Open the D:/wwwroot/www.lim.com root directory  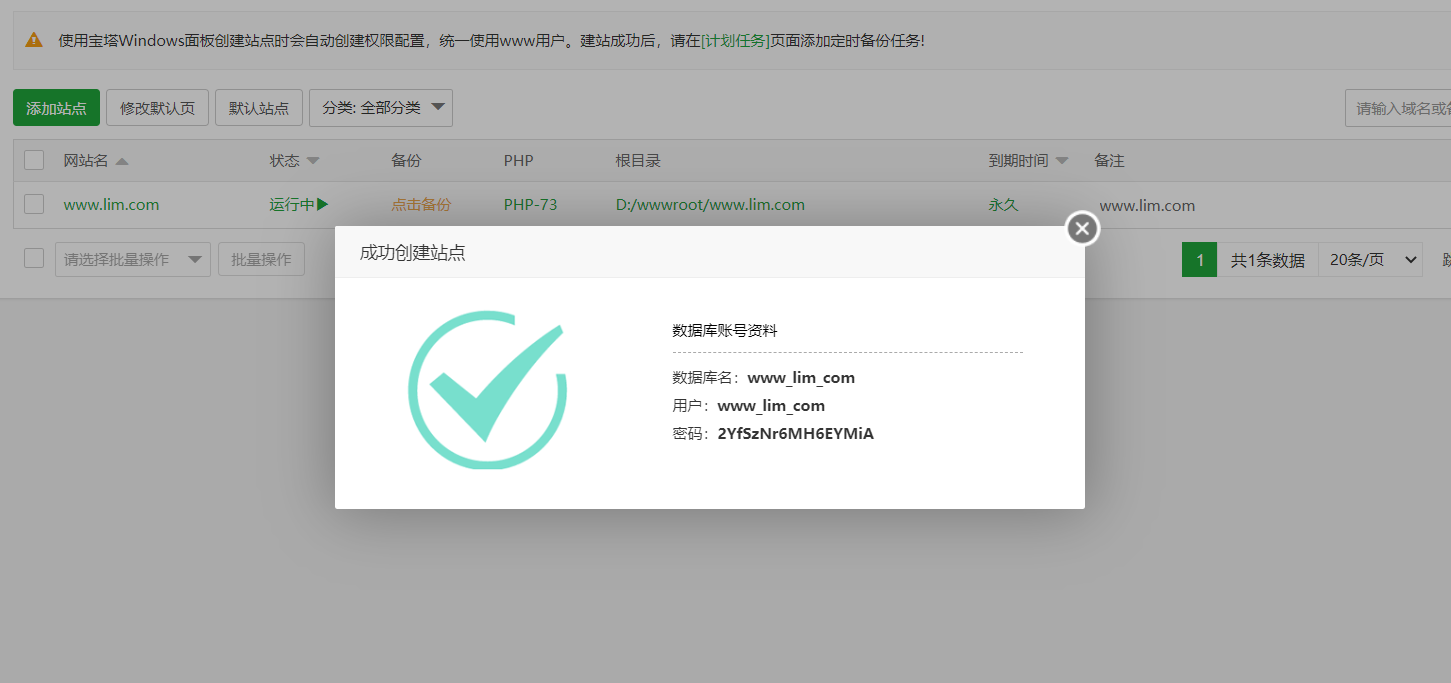coord(710,205)
